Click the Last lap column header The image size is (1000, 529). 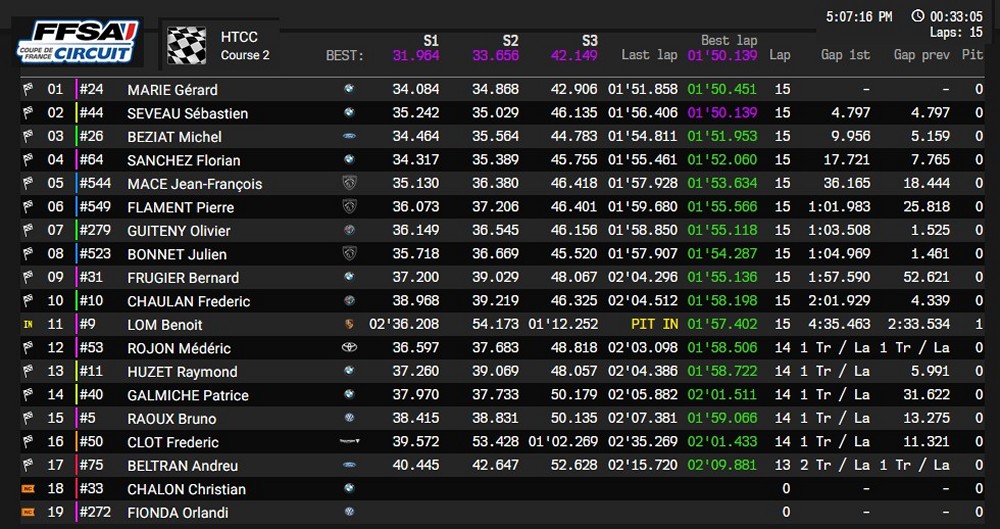pos(649,55)
